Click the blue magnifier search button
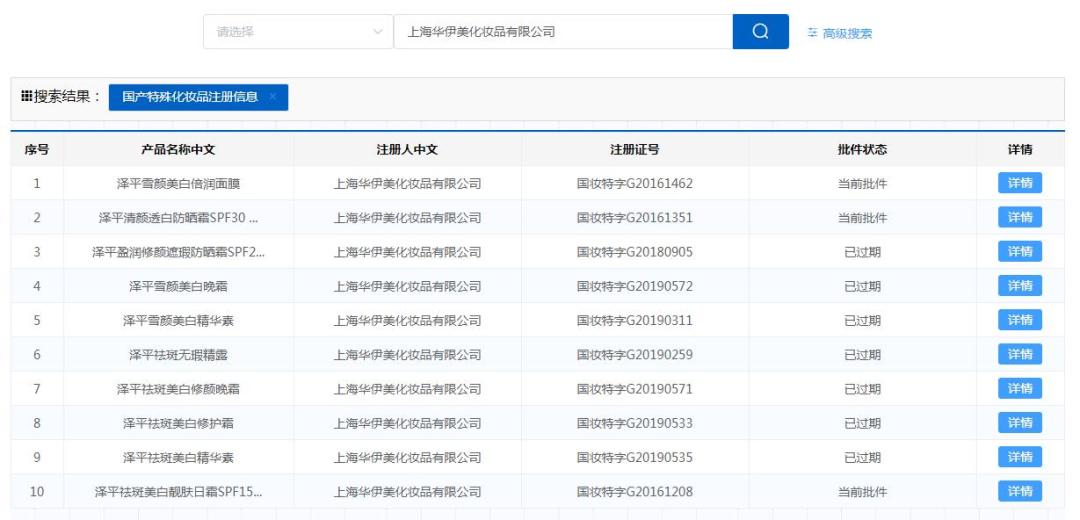 pos(760,32)
